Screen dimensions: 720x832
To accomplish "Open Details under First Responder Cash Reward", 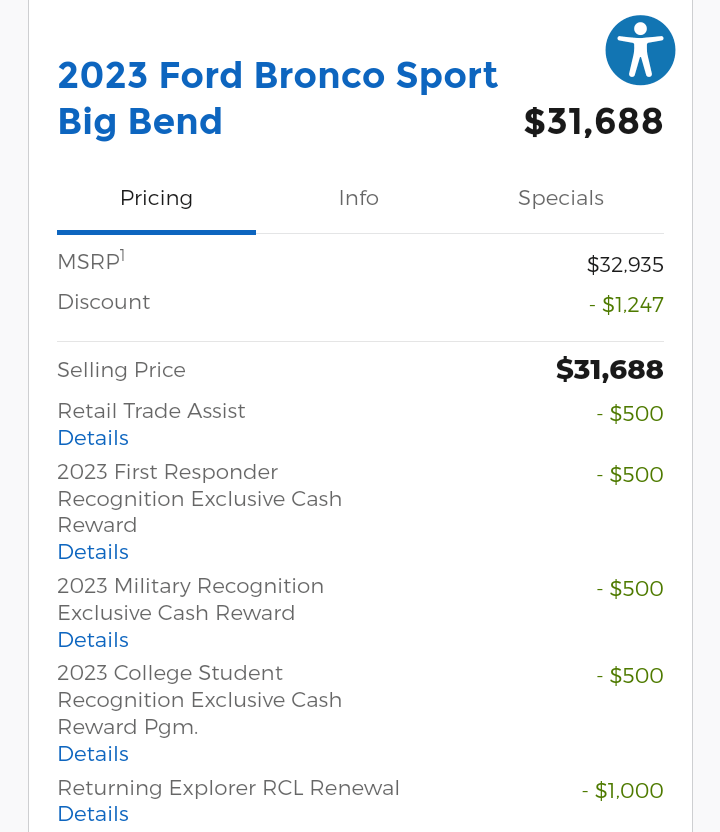I will [x=93, y=552].
